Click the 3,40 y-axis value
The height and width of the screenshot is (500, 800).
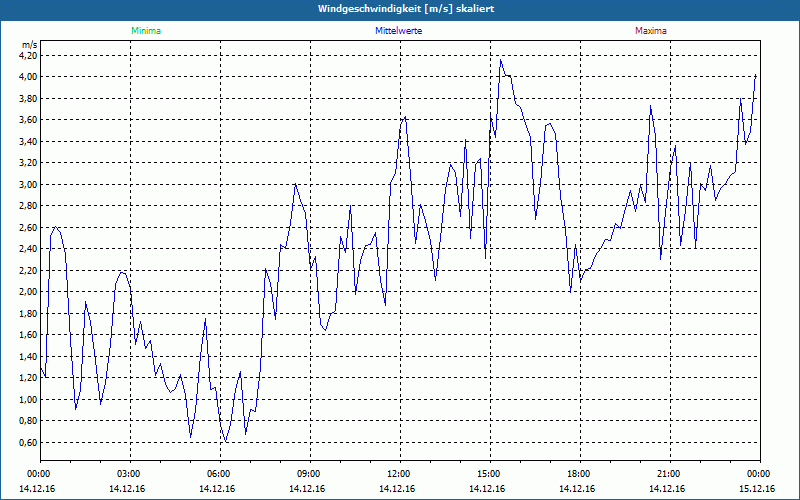tap(30, 141)
